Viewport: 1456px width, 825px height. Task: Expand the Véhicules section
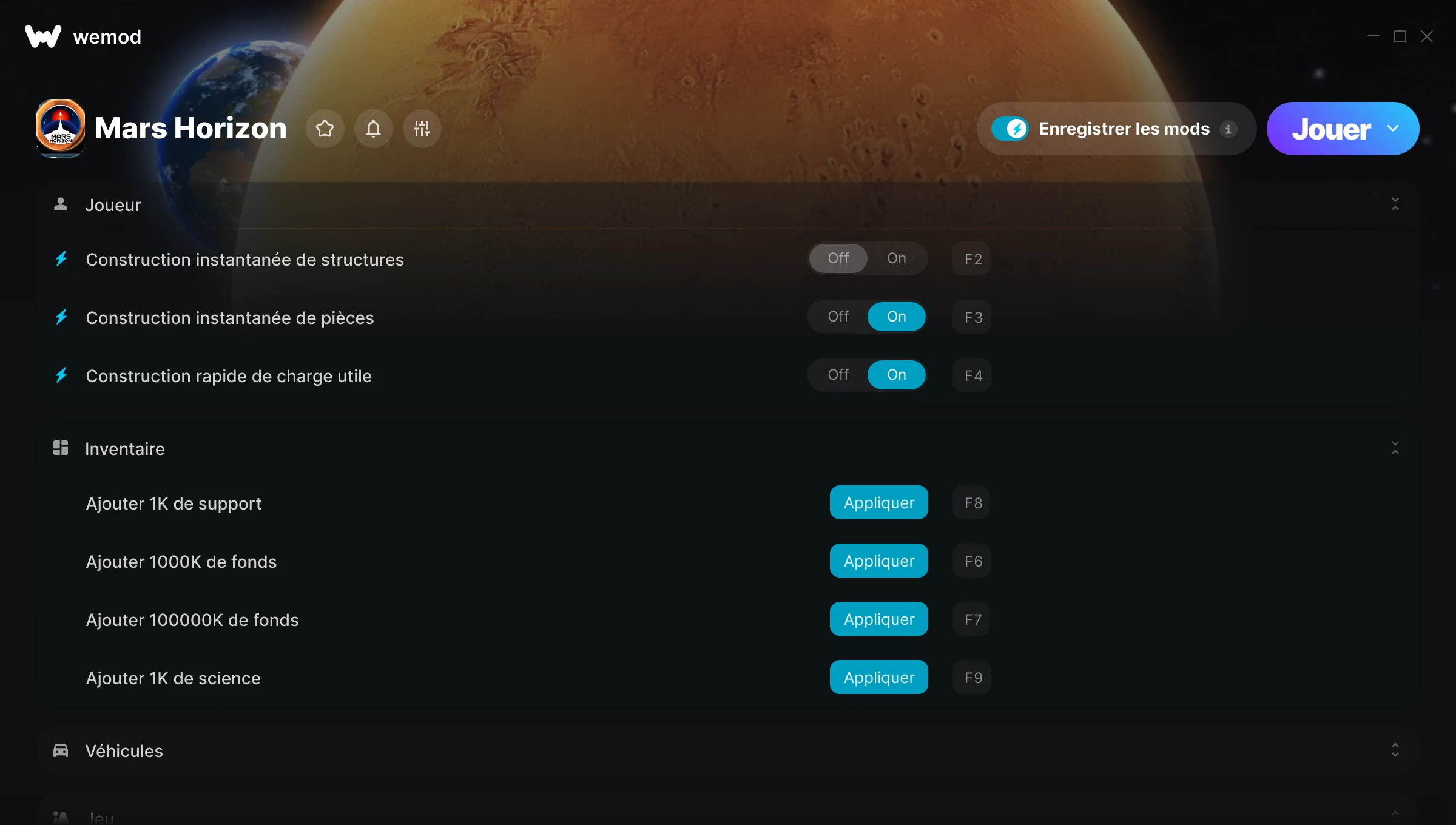click(x=1395, y=750)
